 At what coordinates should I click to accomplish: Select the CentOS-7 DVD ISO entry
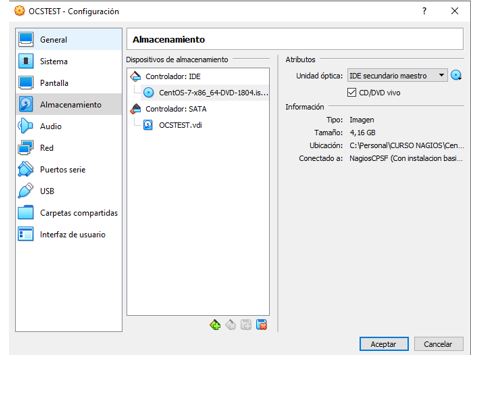[206, 93]
